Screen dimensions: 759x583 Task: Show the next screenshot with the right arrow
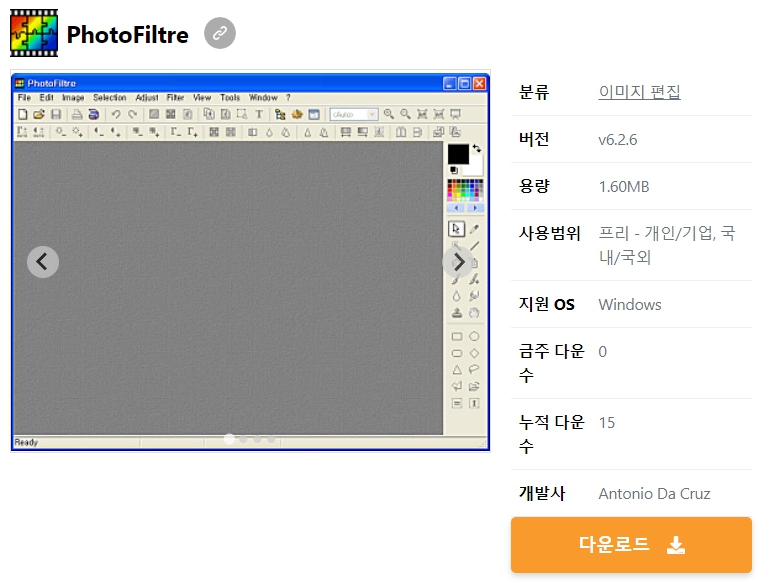pyautogui.click(x=458, y=262)
